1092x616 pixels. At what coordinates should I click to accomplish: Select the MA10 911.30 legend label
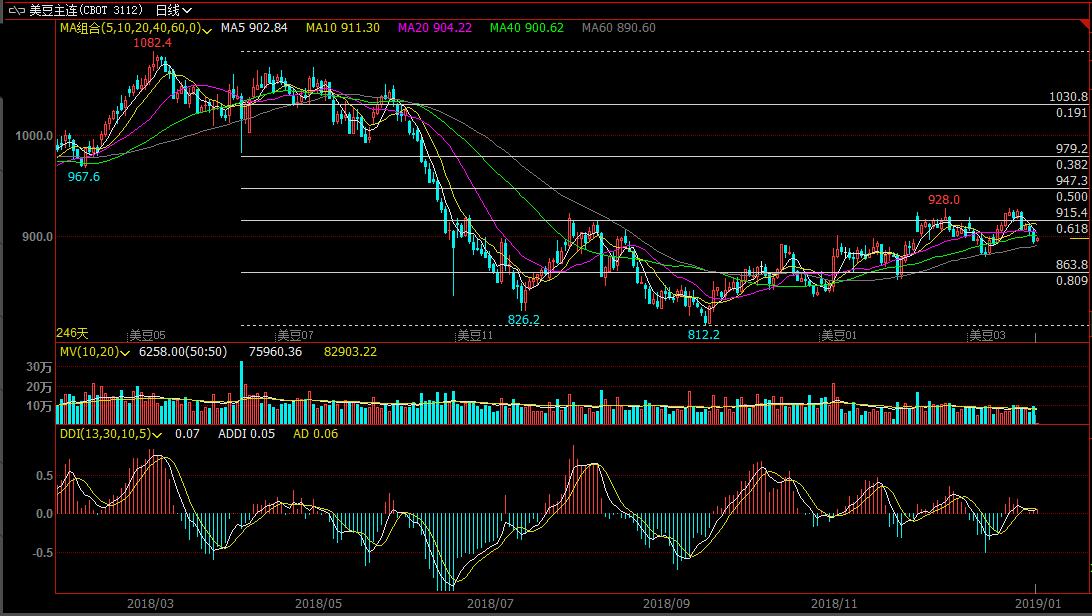343,28
